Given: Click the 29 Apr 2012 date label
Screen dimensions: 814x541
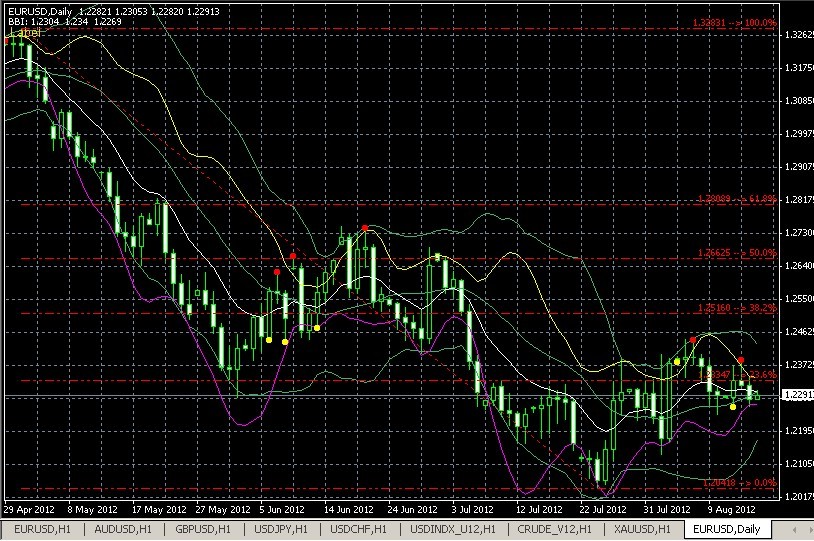Looking at the screenshot, I should (29, 510).
